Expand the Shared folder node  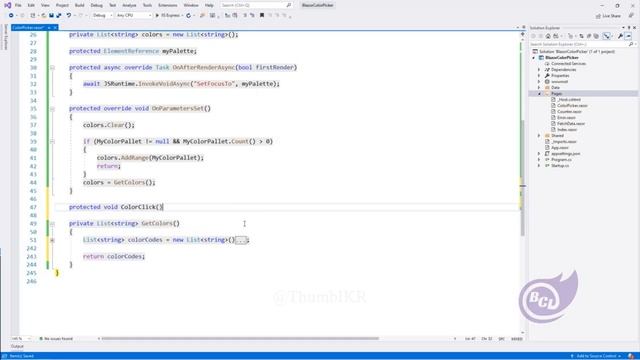pyautogui.click(x=539, y=136)
